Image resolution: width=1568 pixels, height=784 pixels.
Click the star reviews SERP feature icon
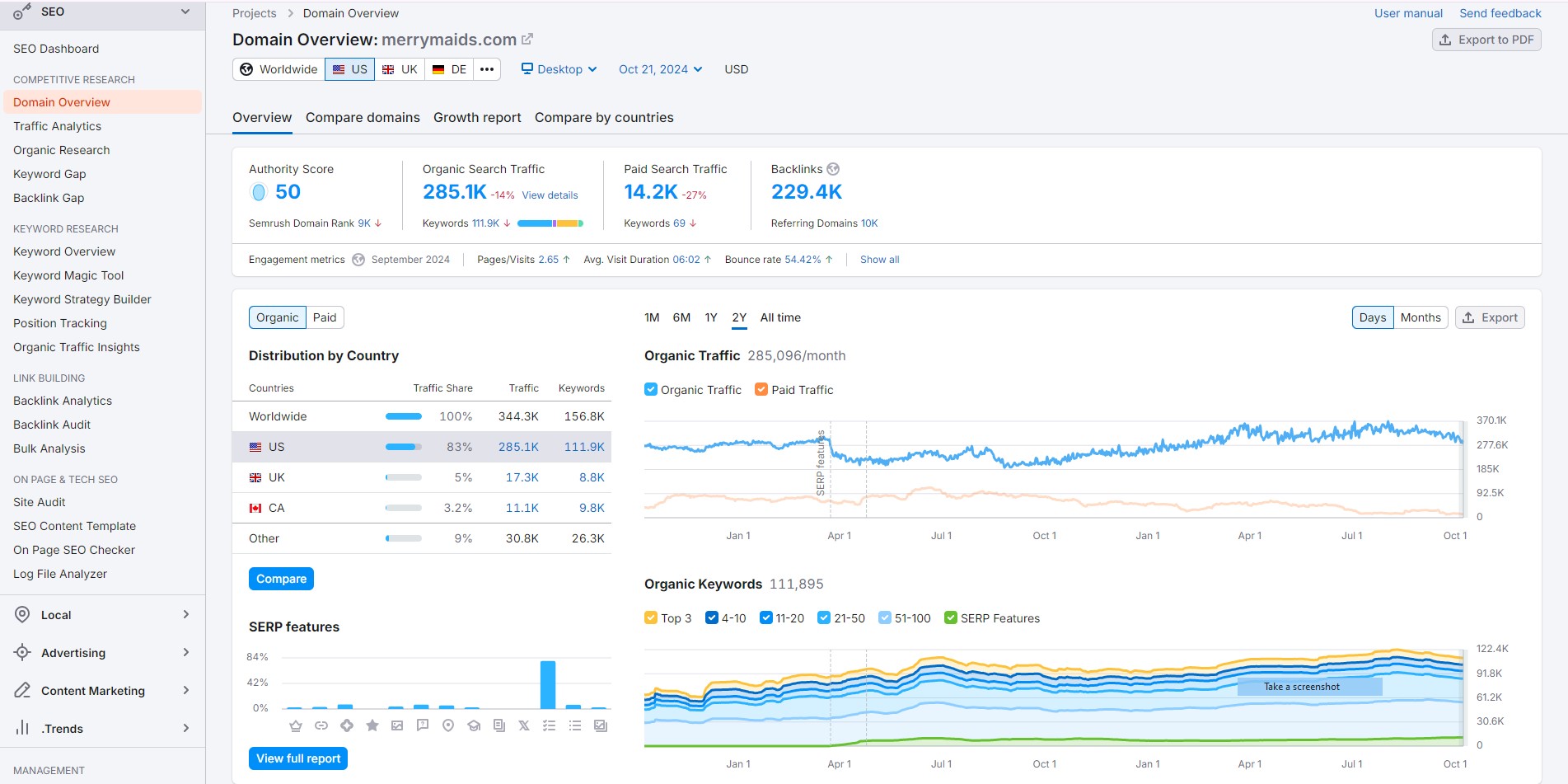point(372,725)
